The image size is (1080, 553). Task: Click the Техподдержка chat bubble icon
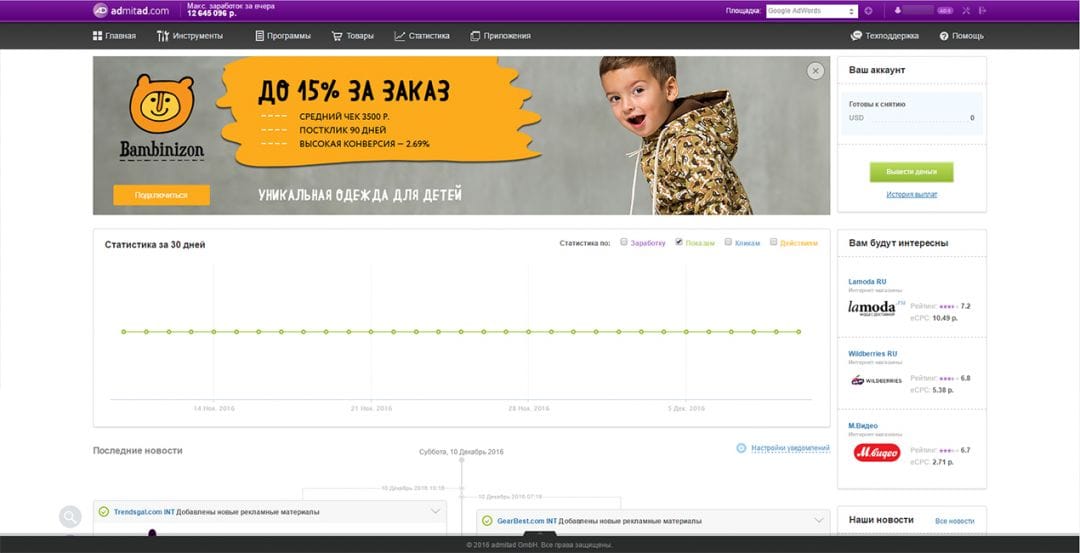pyautogui.click(x=856, y=36)
